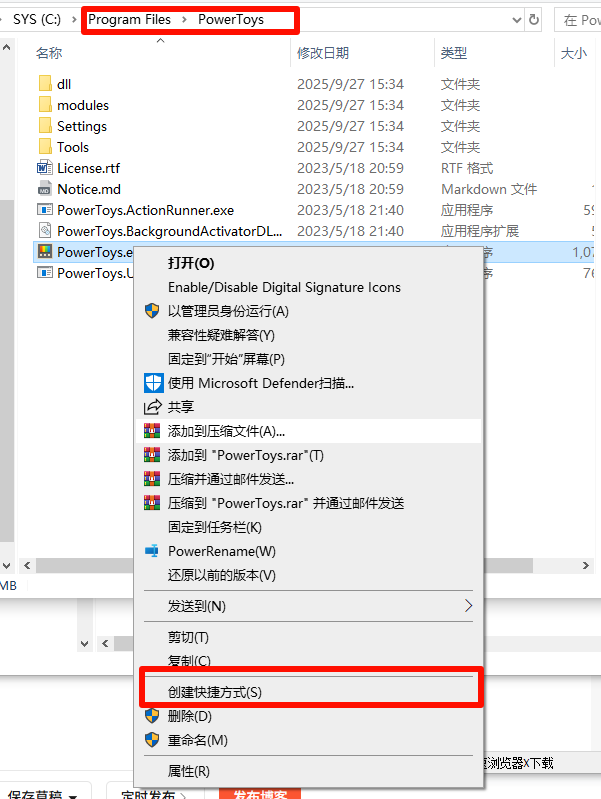
Task: Expand the 发送到 submenu arrow
Action: (468, 606)
